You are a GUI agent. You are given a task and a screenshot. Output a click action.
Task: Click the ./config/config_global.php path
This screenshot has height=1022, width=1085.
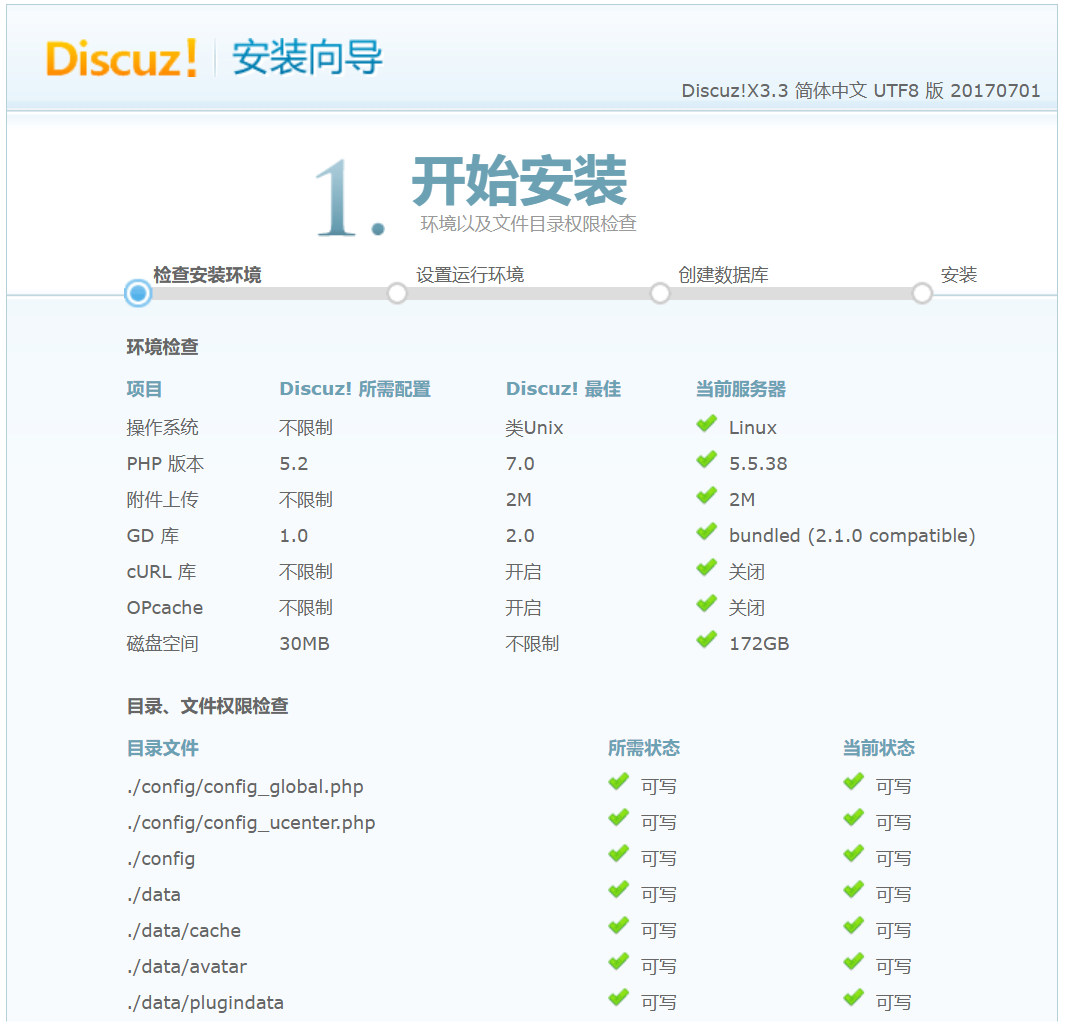point(245,787)
